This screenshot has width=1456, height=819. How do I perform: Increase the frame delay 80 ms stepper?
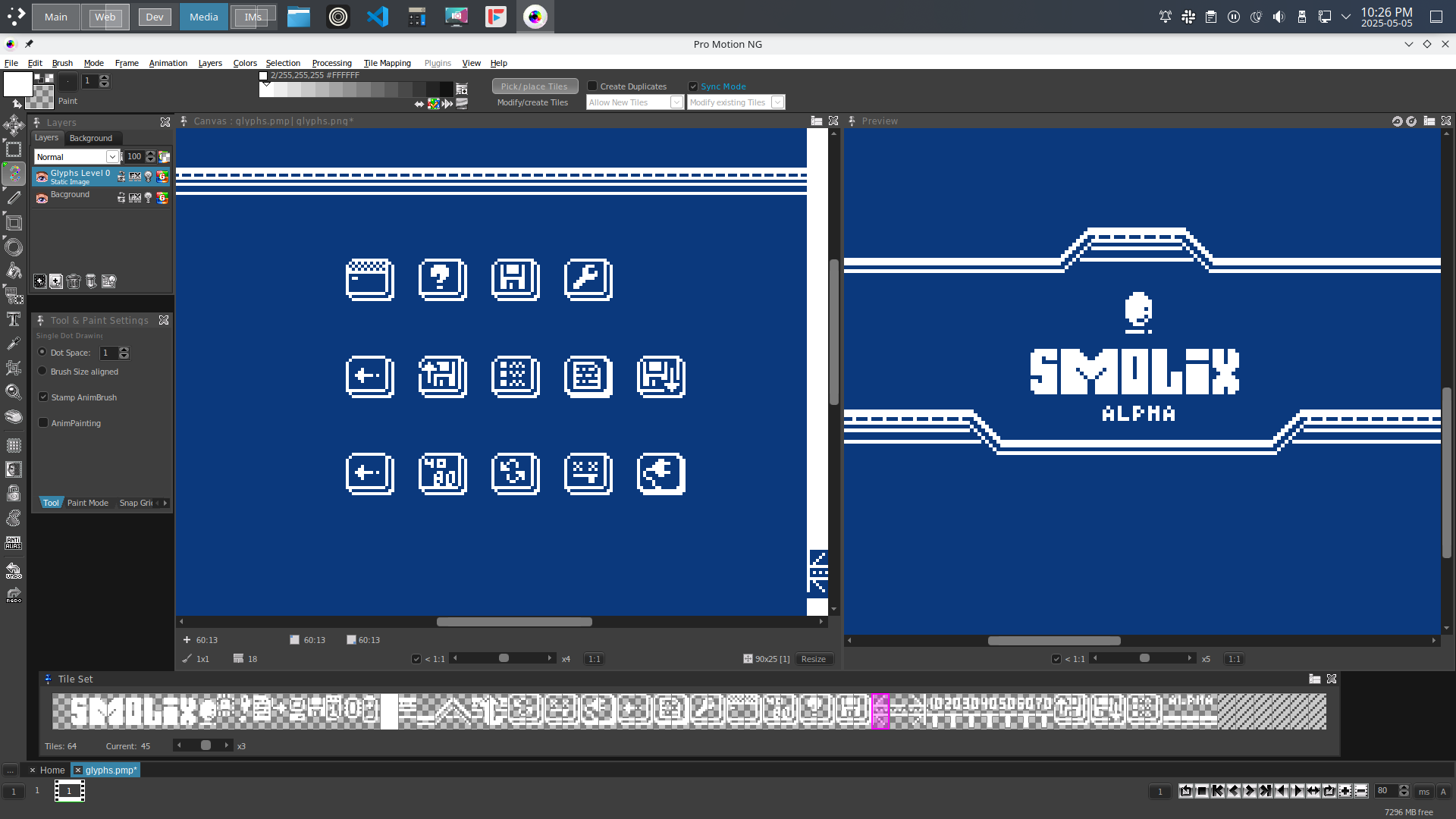(1404, 788)
